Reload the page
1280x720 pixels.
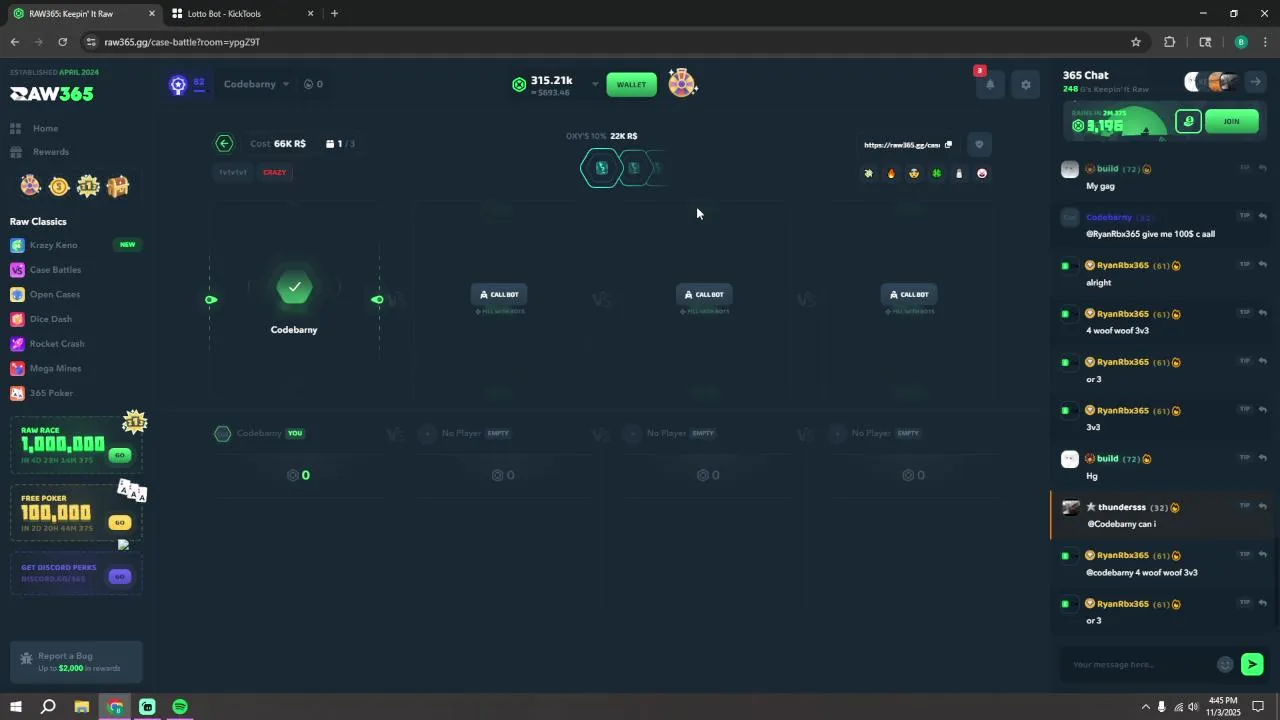62,42
